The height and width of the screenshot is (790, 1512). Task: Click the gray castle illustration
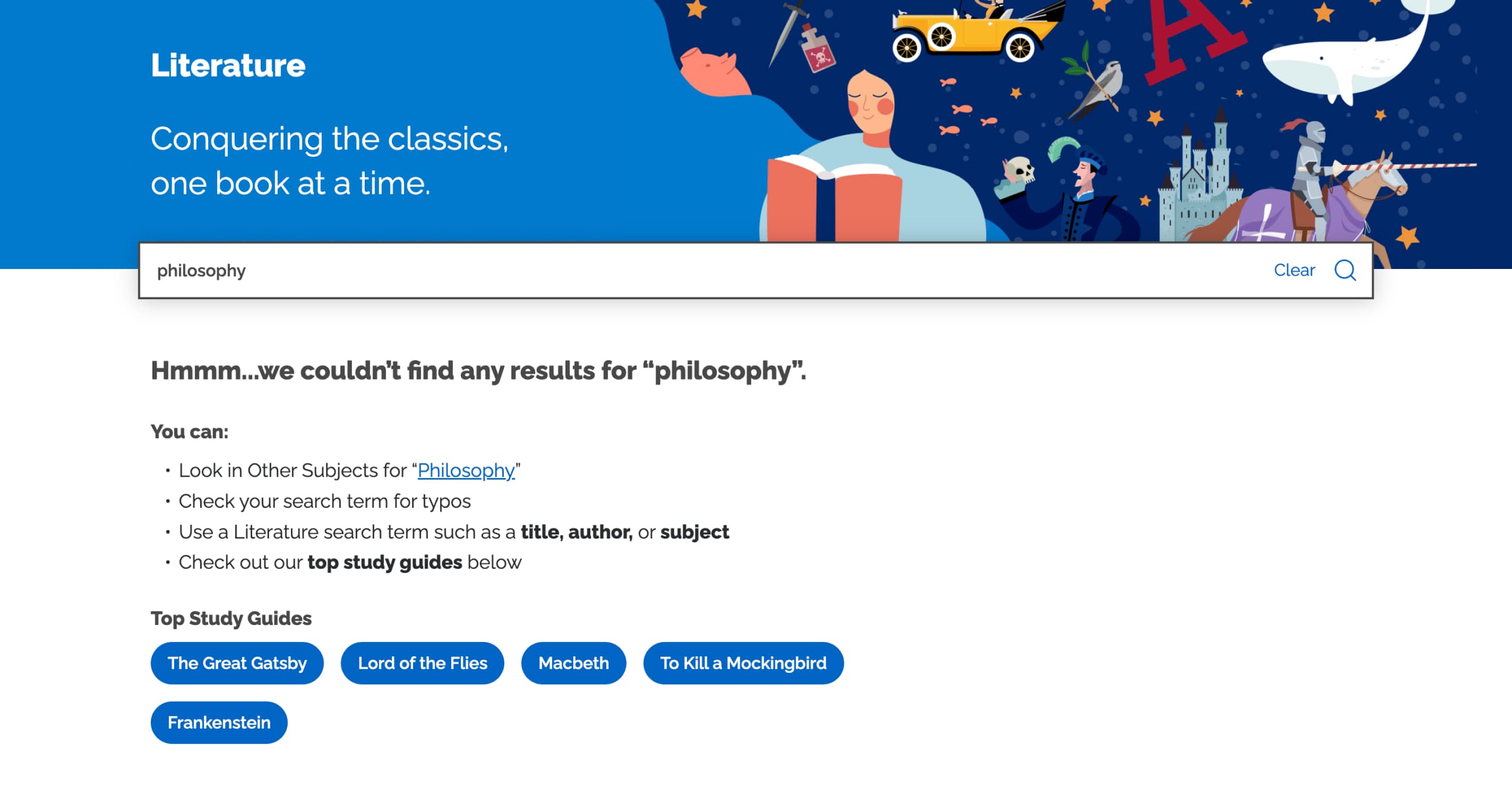coord(1198,181)
